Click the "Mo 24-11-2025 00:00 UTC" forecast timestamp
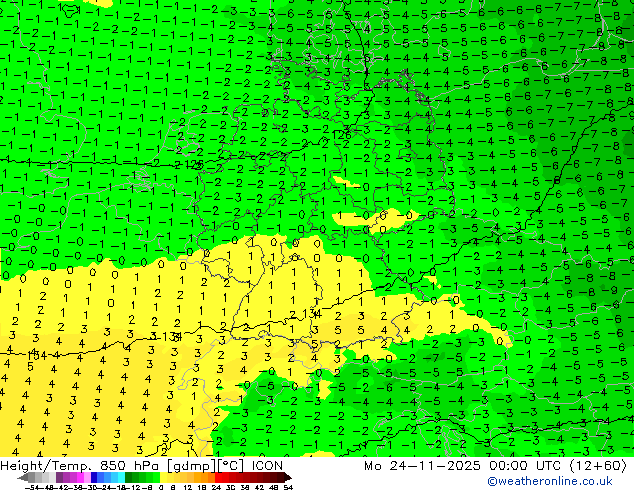The height and width of the screenshot is (490, 634). 463,466
